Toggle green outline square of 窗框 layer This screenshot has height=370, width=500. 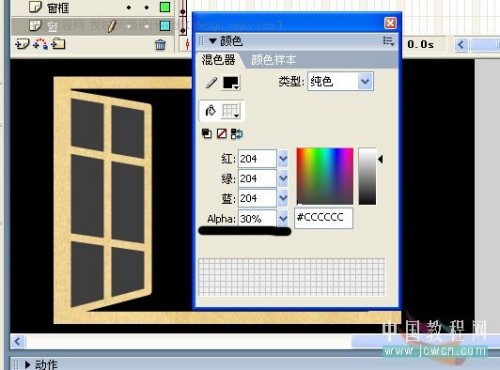click(x=165, y=7)
